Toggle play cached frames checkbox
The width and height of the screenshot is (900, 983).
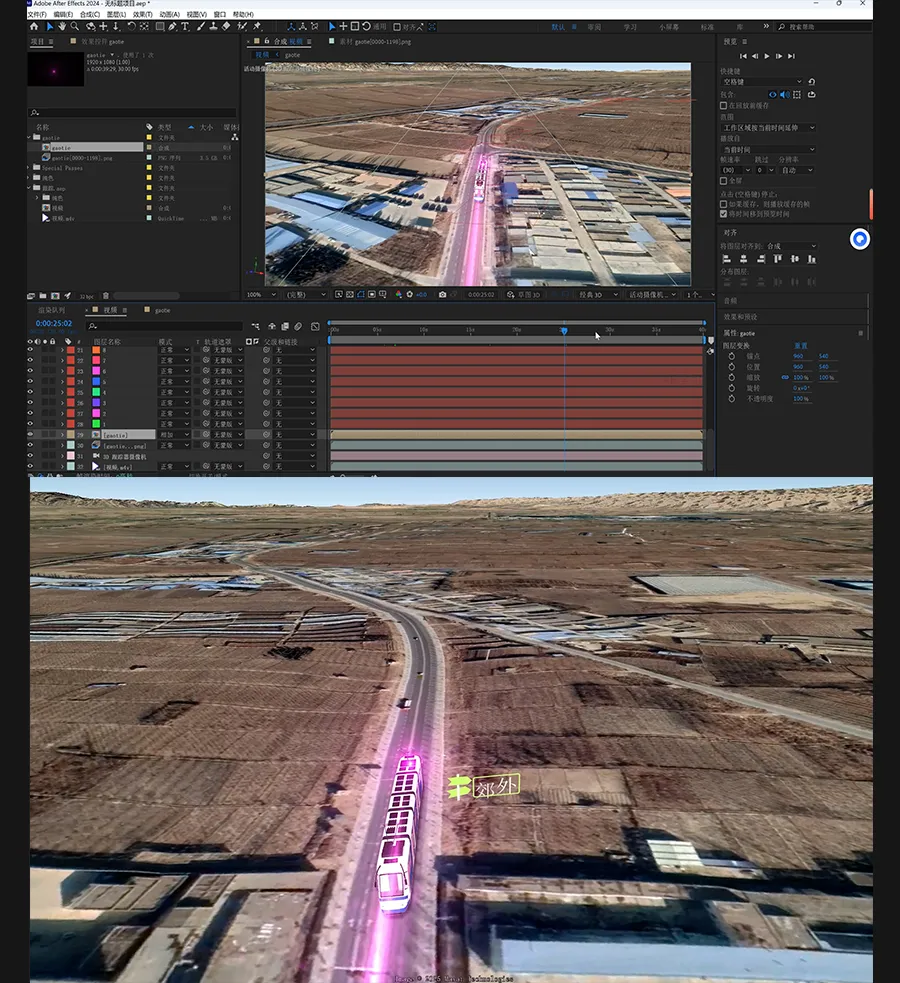tap(723, 204)
